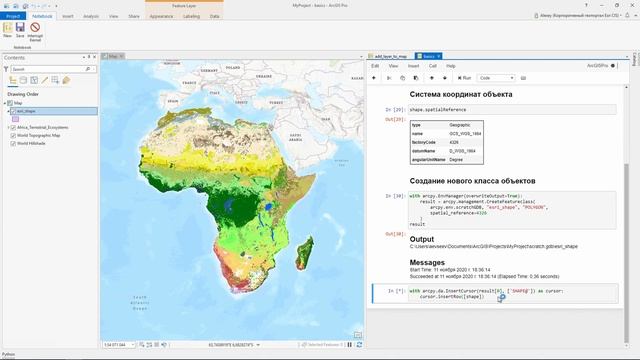Switch to the Analysis ribbon tab
Viewport: 640px width, 360px height.
pyautogui.click(x=91, y=16)
